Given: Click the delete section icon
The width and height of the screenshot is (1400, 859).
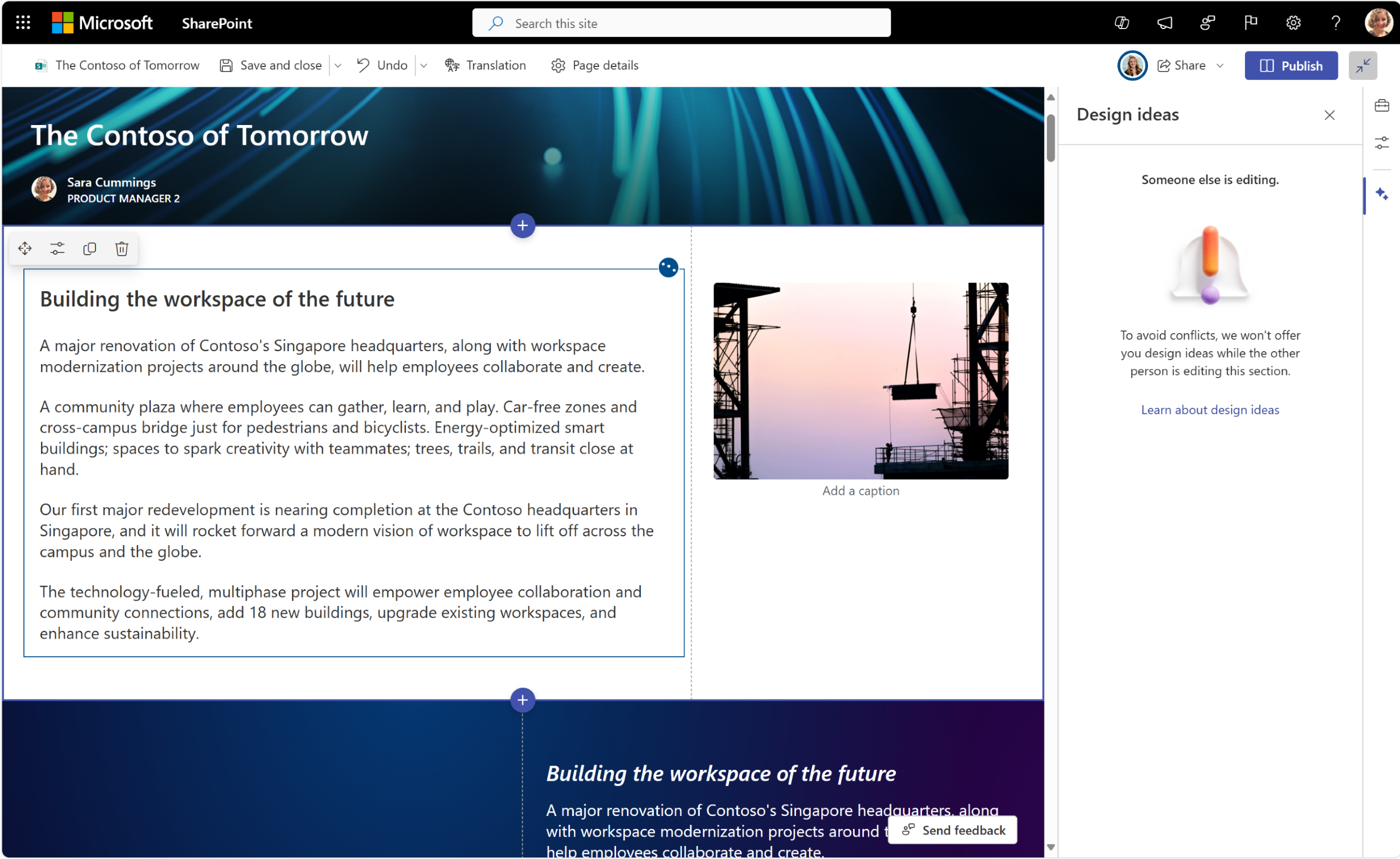Looking at the screenshot, I should pyautogui.click(x=121, y=247).
